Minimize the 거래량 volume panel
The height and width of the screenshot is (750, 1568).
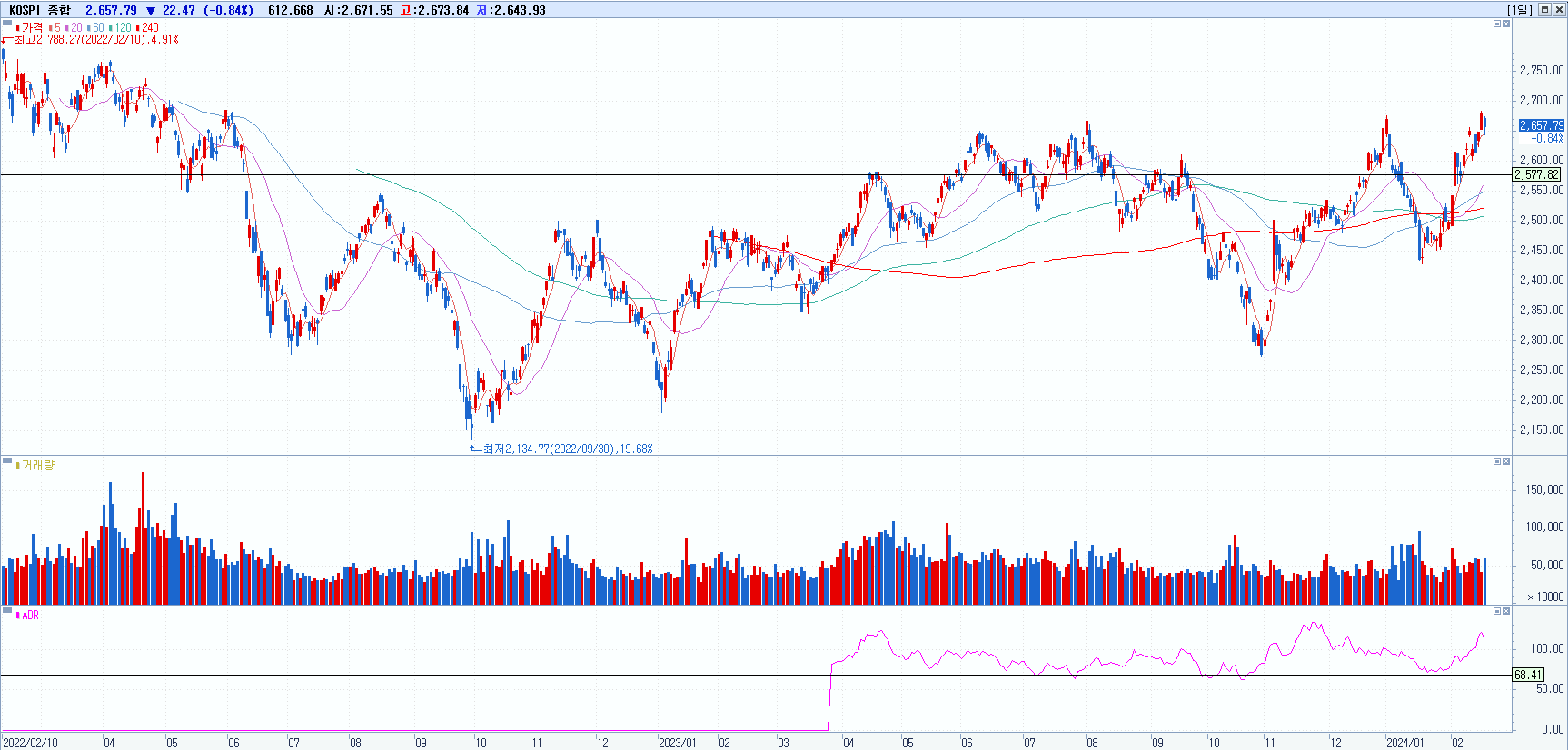tap(1497, 461)
